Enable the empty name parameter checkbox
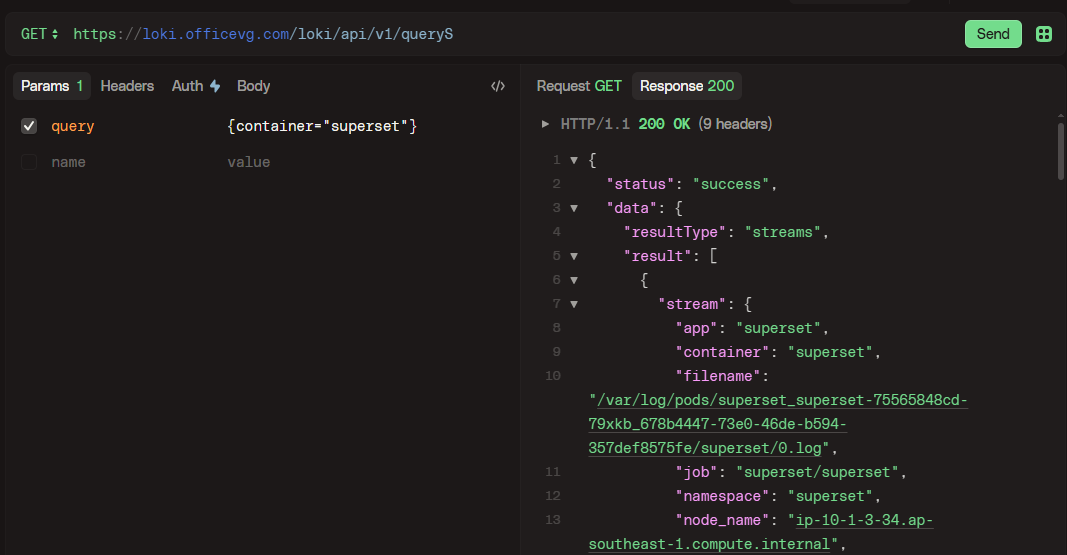1067x555 pixels. [x=29, y=162]
